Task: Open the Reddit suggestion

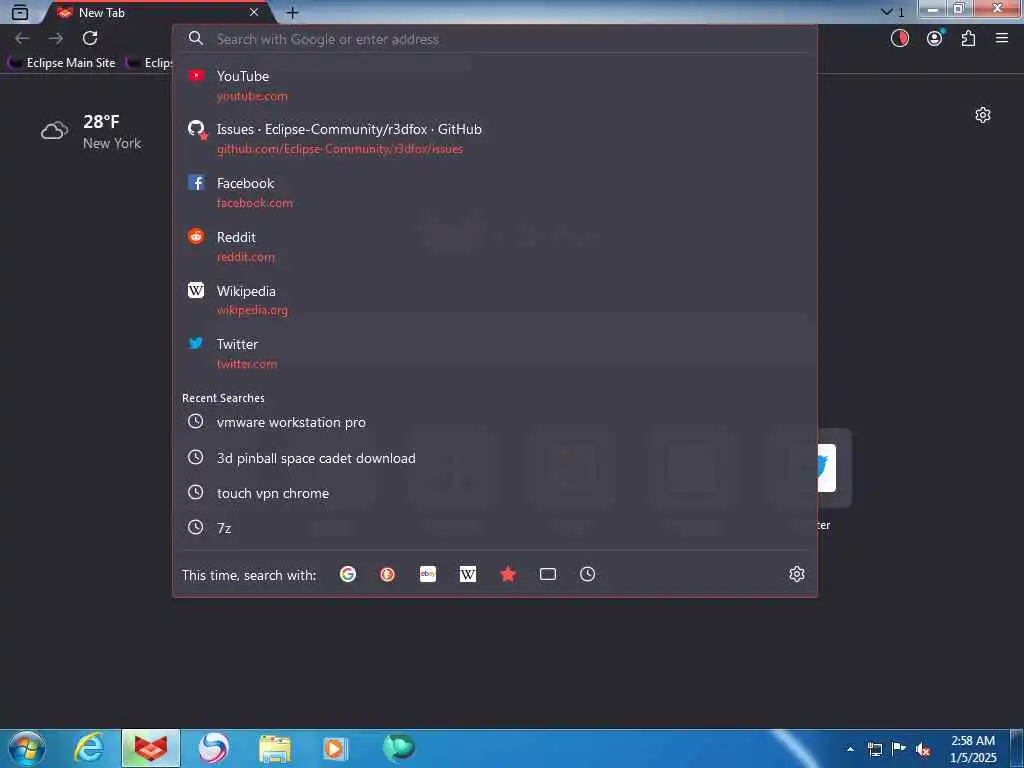Action: tap(494, 246)
